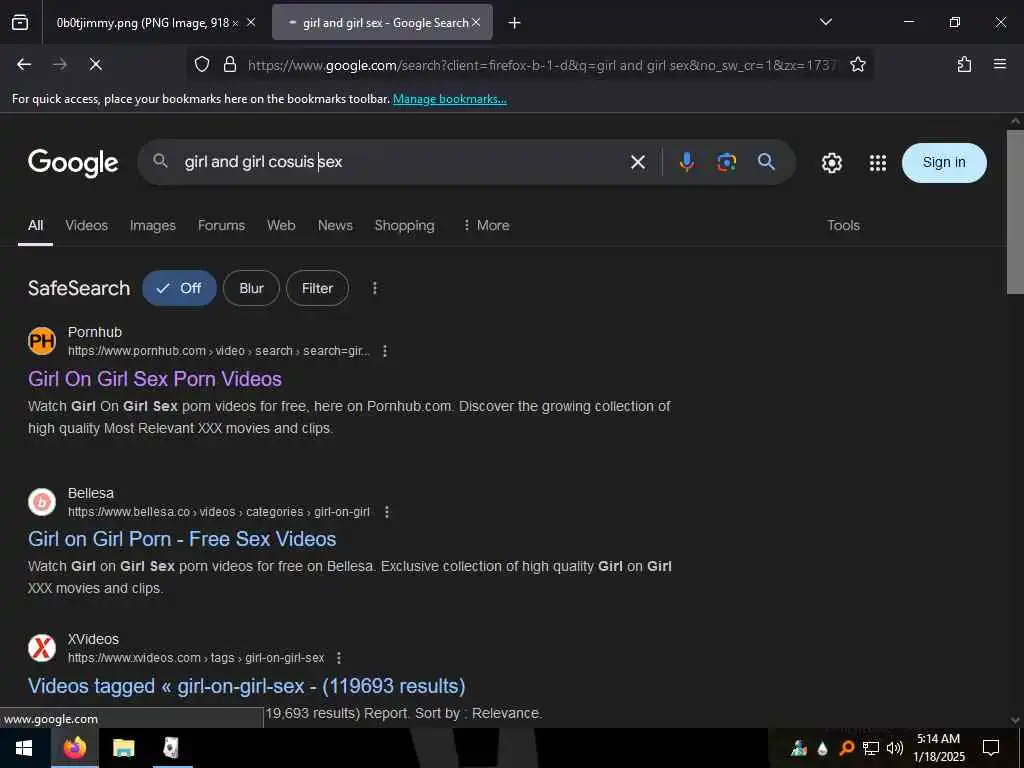Viewport: 1024px width, 768px height.
Task: Open the volume speaker tray icon
Action: coord(895,748)
